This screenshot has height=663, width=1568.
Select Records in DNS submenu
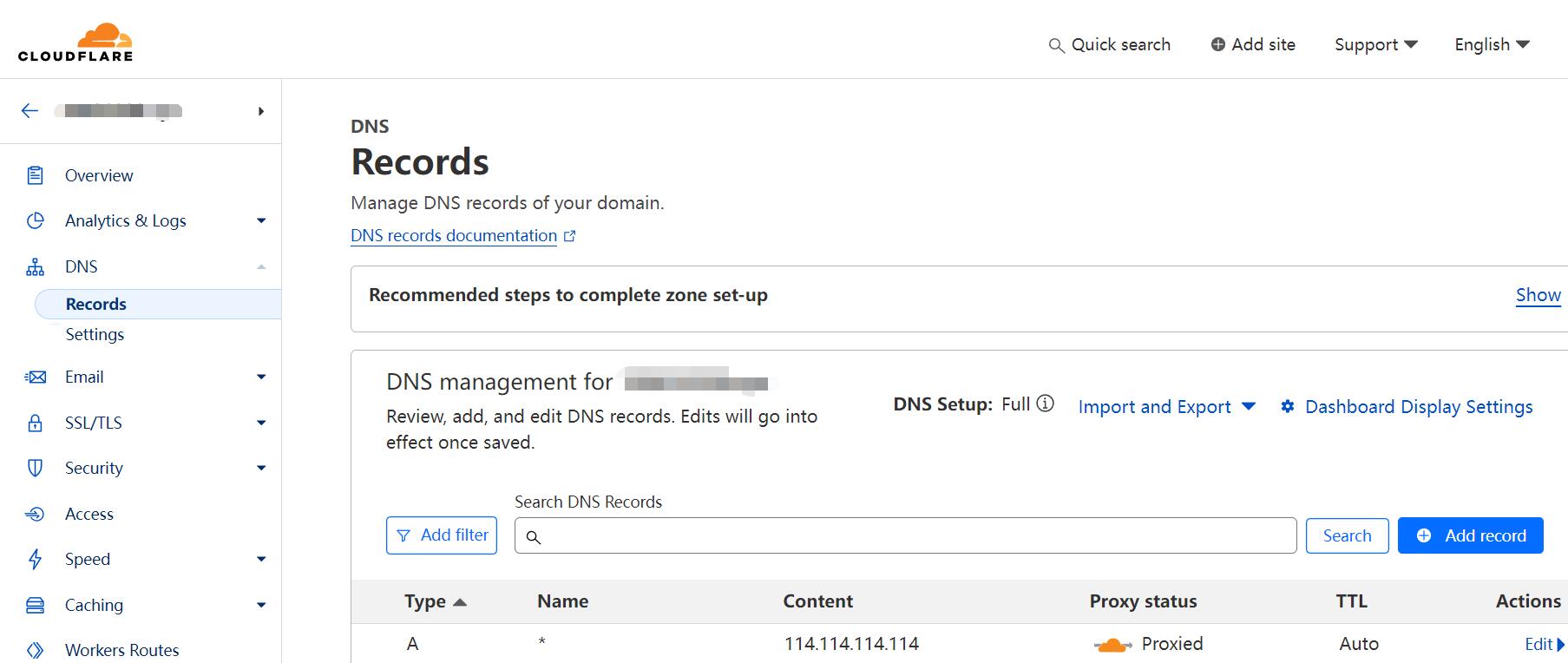tap(96, 304)
